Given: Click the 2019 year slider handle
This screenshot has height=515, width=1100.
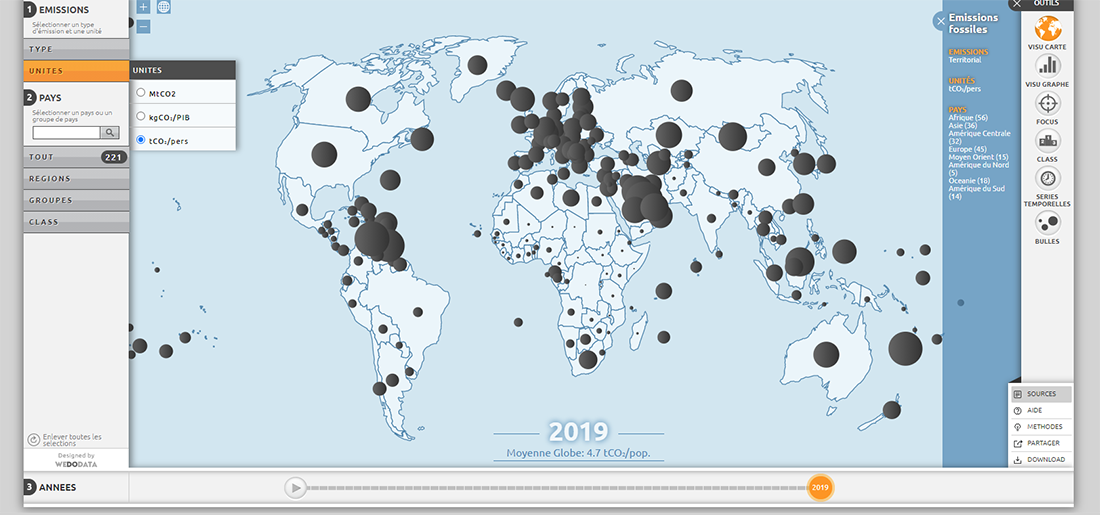Looking at the screenshot, I should pos(820,488).
